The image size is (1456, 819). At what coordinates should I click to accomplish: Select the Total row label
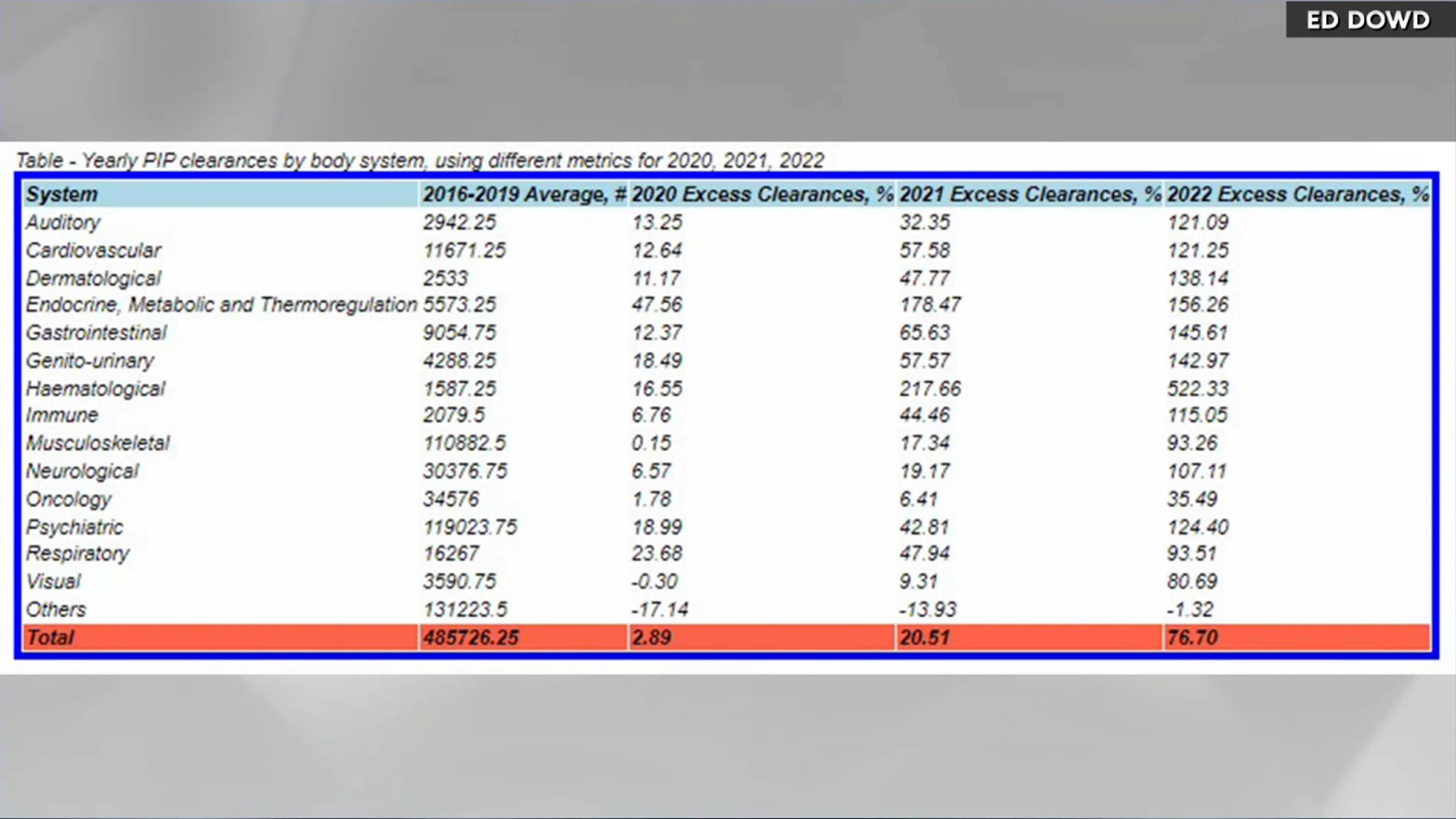tap(50, 637)
